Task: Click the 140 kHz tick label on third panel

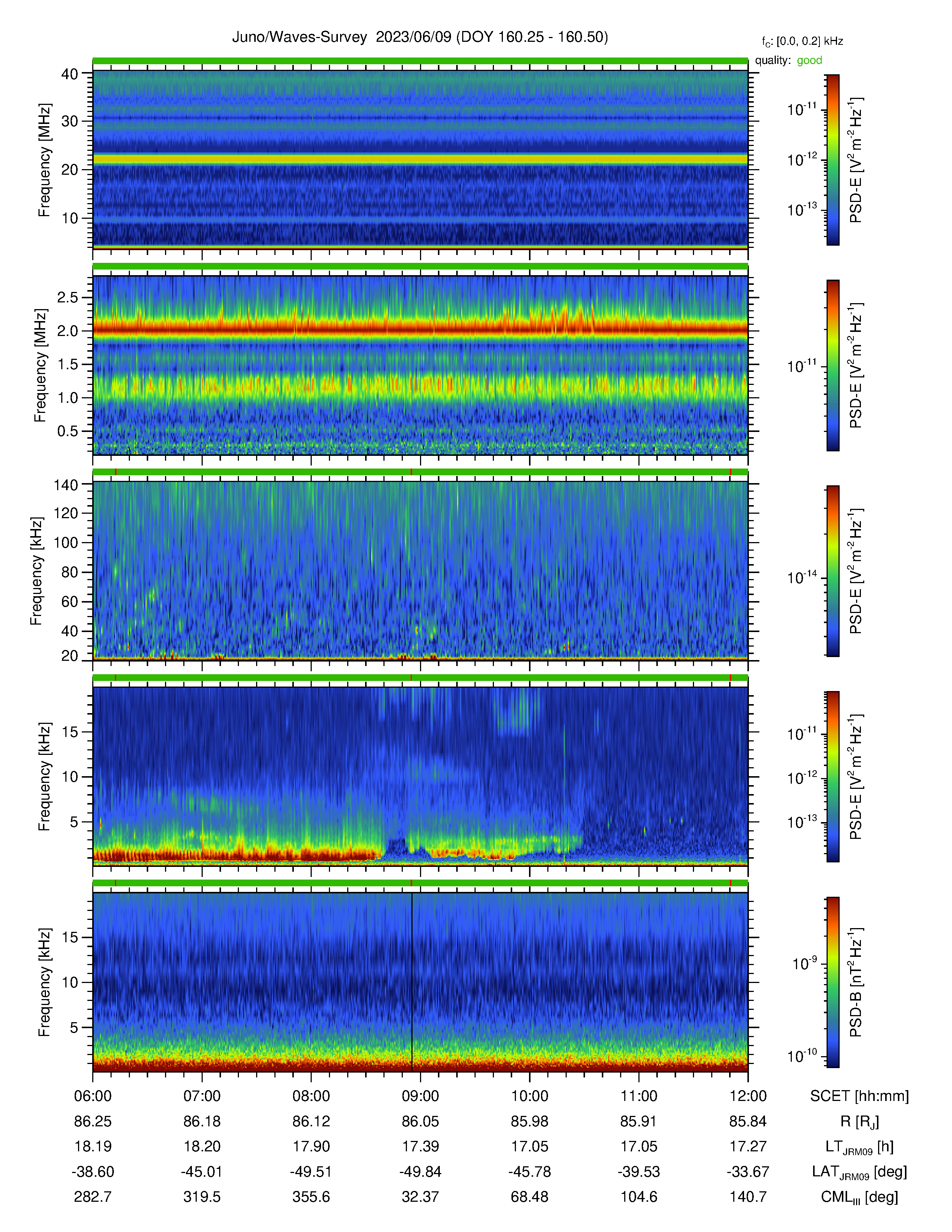Action: 65,485
